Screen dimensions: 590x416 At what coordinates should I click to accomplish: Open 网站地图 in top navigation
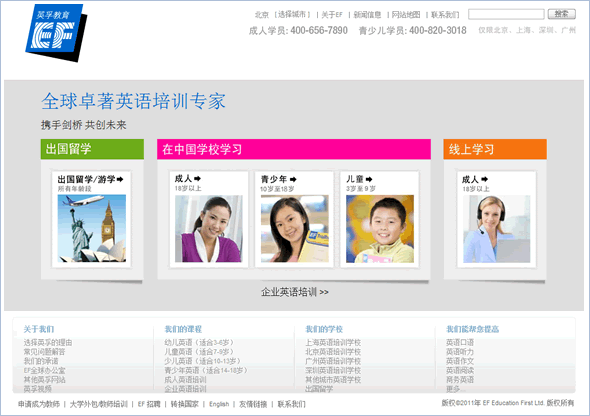[406, 15]
